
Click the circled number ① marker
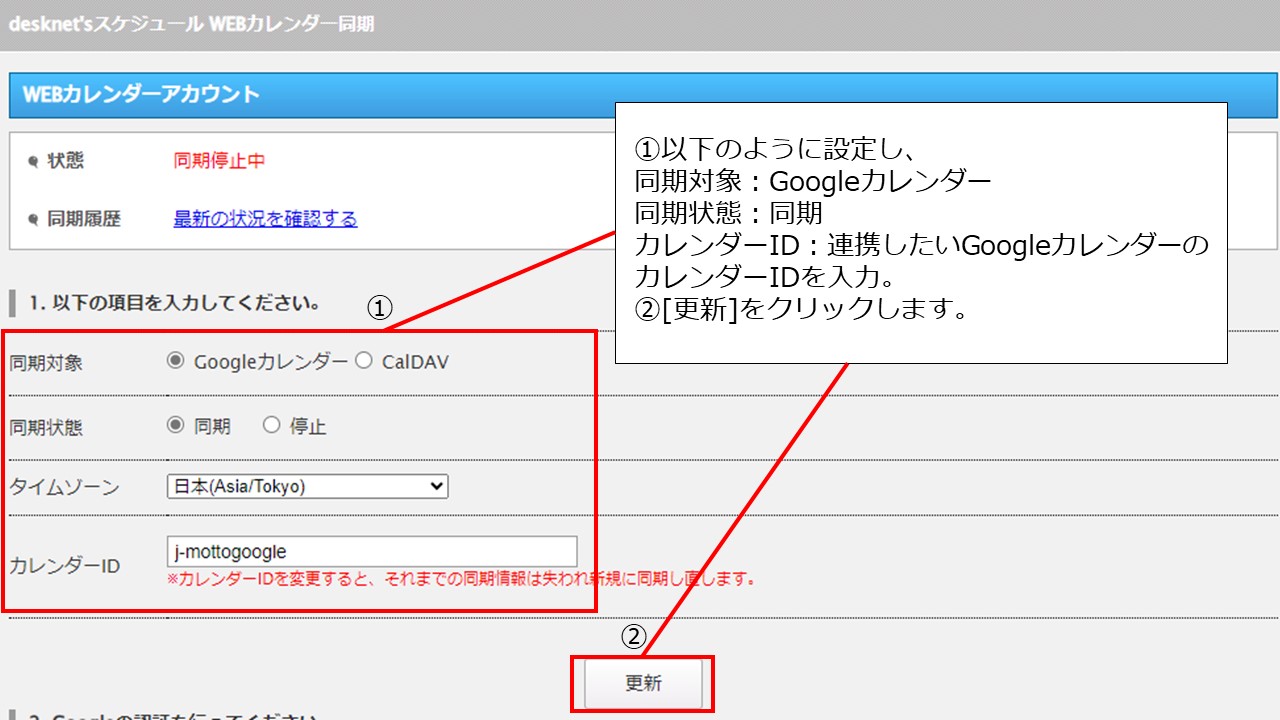tap(378, 309)
